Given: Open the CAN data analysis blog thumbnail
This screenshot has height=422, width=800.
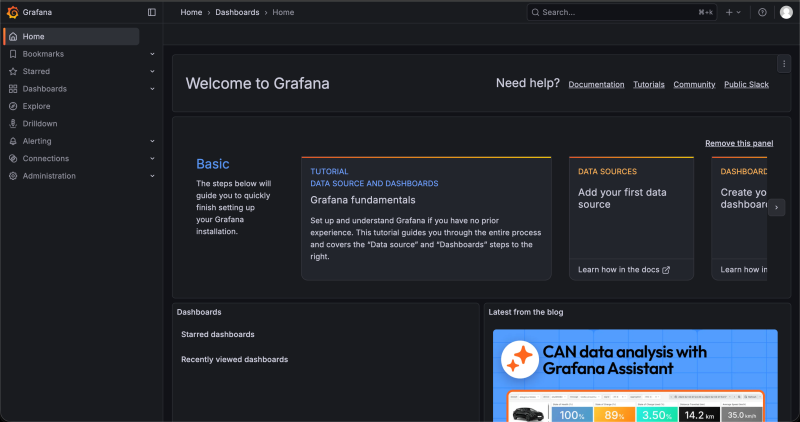Looking at the screenshot, I should point(634,375).
